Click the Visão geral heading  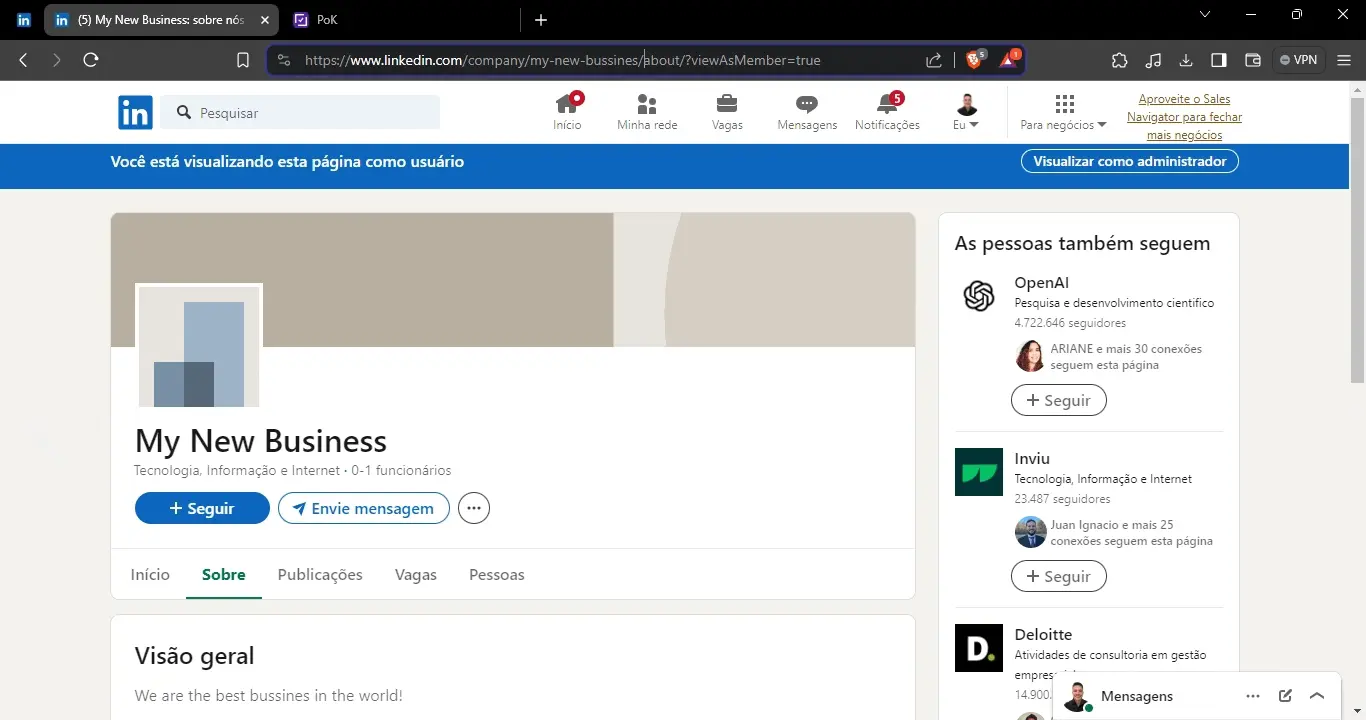(195, 656)
